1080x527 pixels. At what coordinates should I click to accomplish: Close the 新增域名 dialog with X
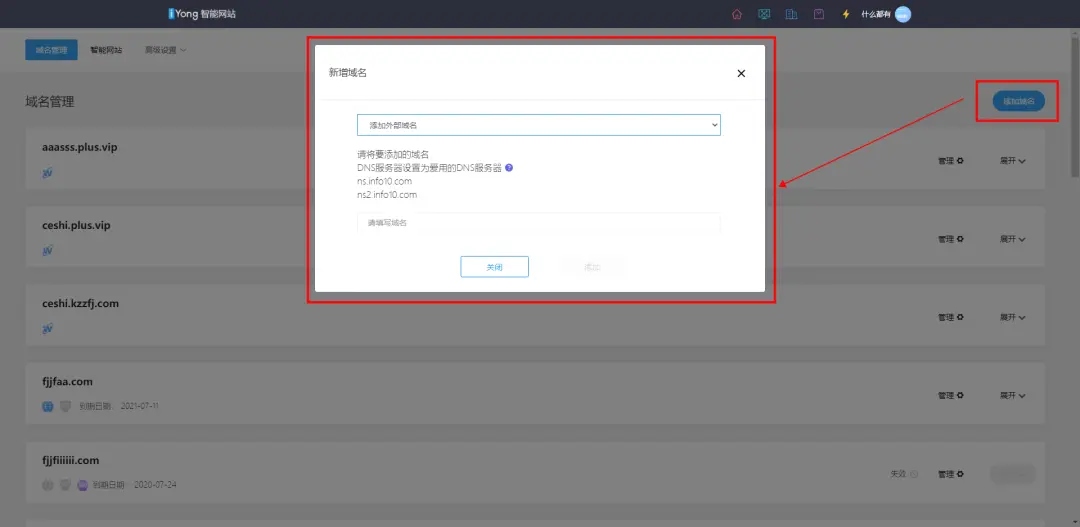(x=741, y=73)
